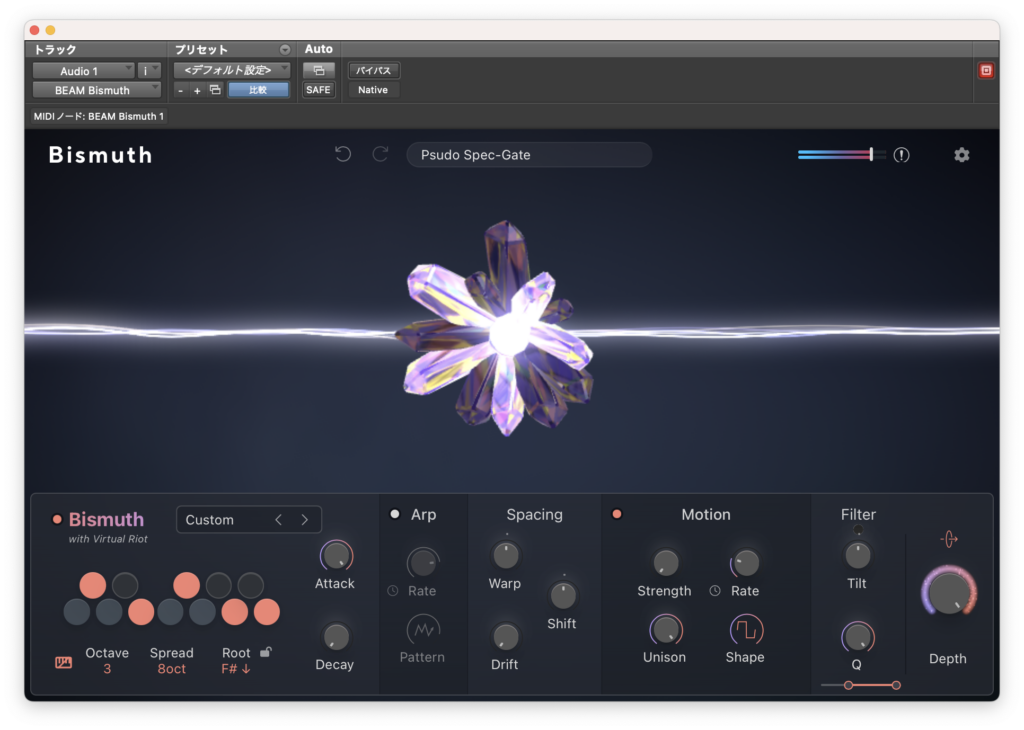1024x730 pixels.
Task: Open the <デフォルト設定> preset dropdown
Action: (232, 71)
